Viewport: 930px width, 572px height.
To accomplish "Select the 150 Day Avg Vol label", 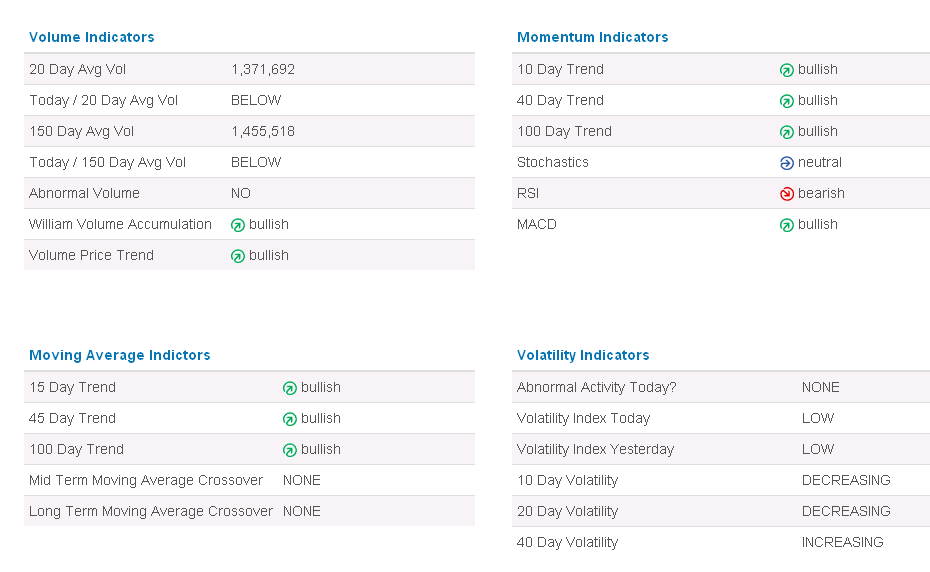I will 81,131.
